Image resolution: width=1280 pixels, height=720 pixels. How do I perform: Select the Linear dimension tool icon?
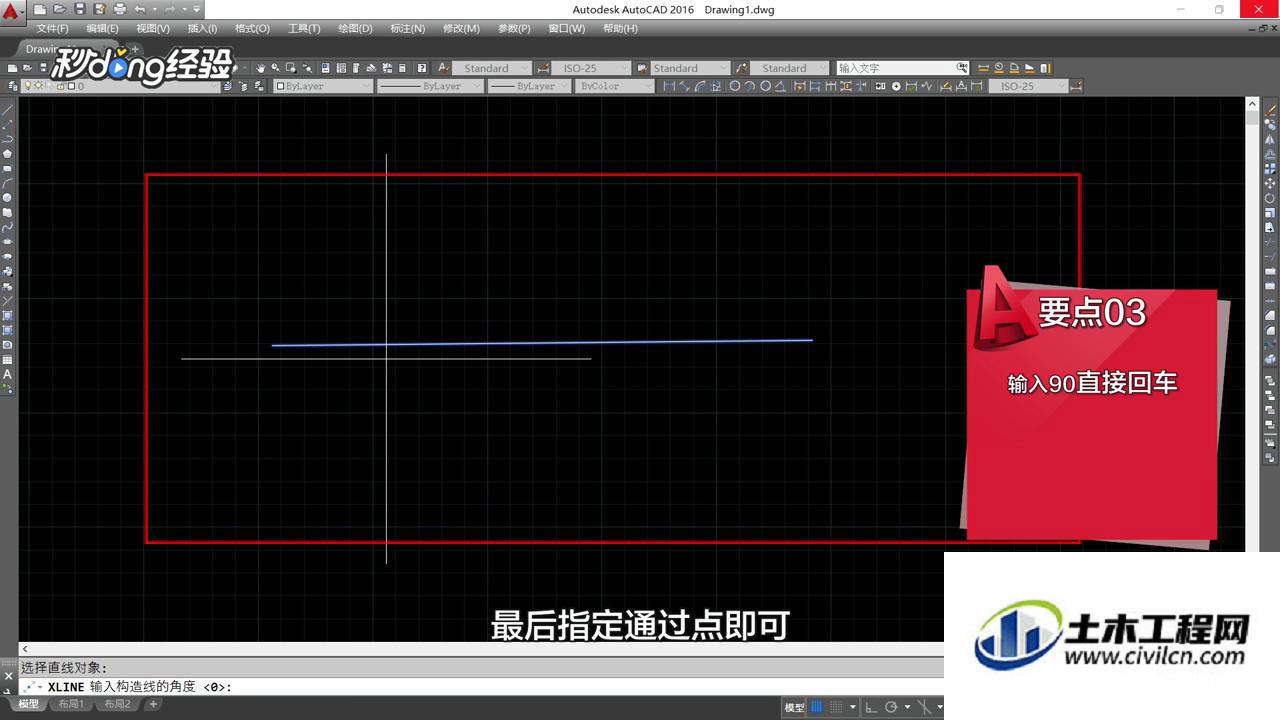tap(669, 86)
